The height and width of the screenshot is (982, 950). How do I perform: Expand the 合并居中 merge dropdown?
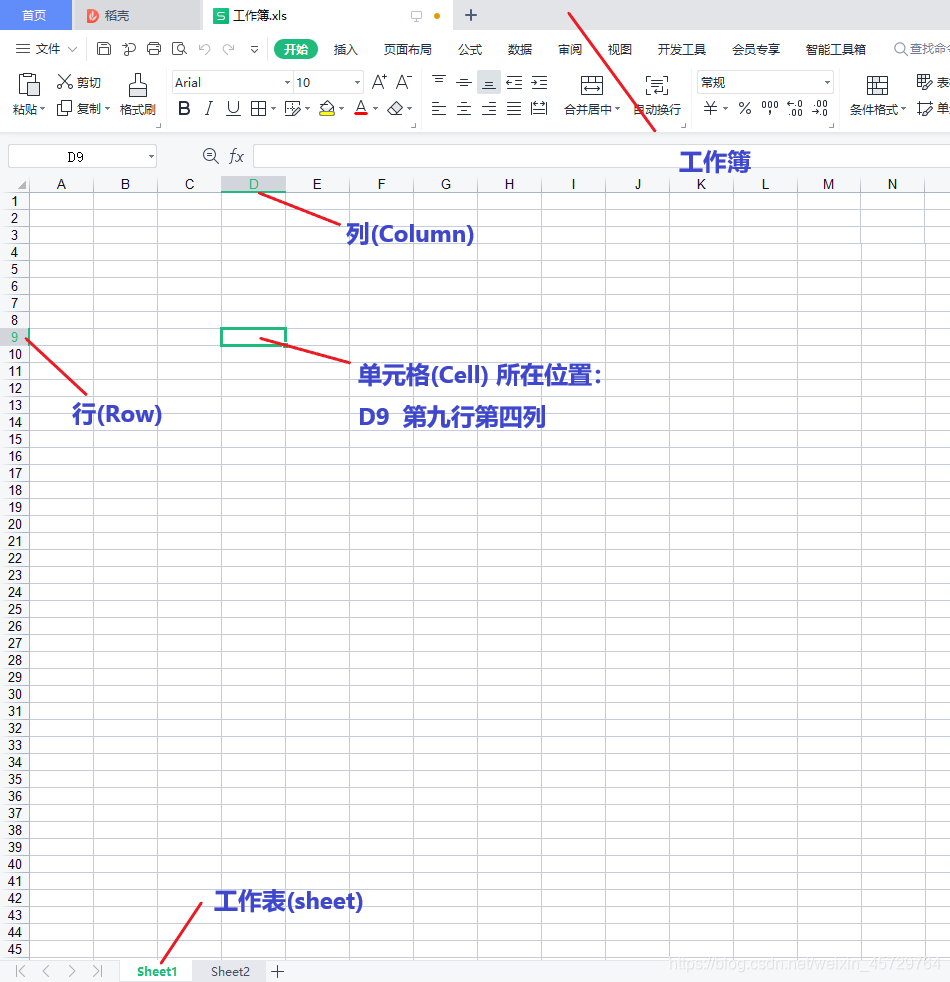pos(617,109)
